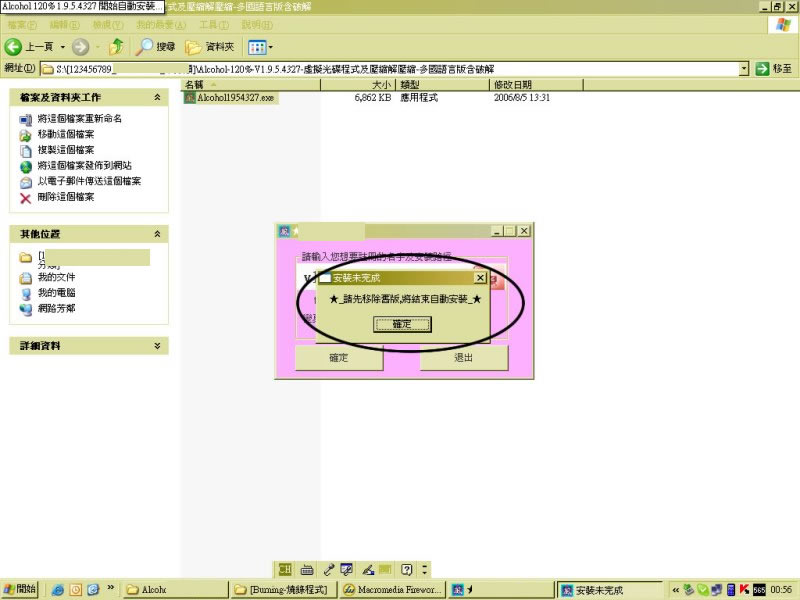
Task: Click the red X delete file icon
Action: click(26, 198)
